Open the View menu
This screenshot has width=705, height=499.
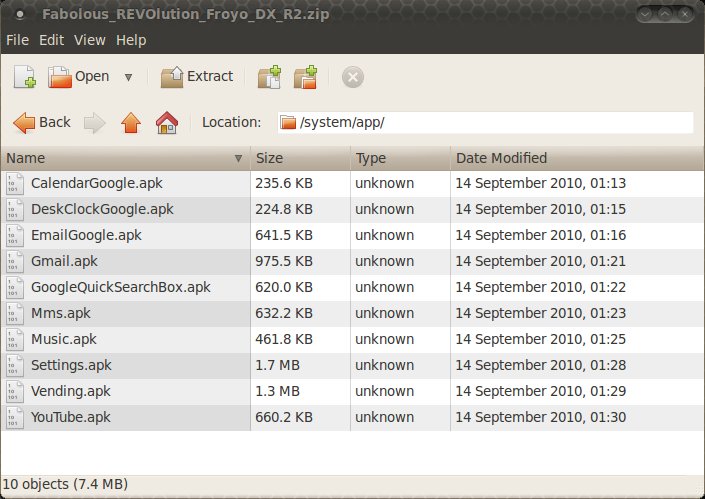coord(90,40)
